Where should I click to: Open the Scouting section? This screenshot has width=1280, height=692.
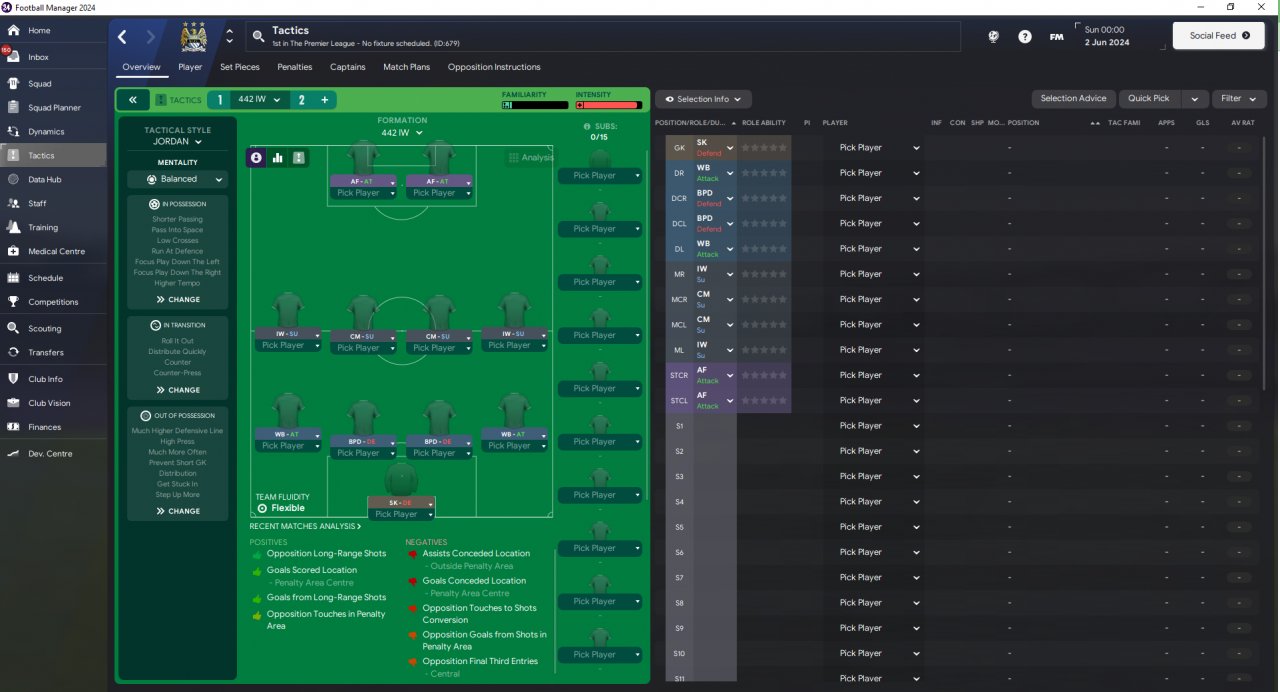(44, 328)
